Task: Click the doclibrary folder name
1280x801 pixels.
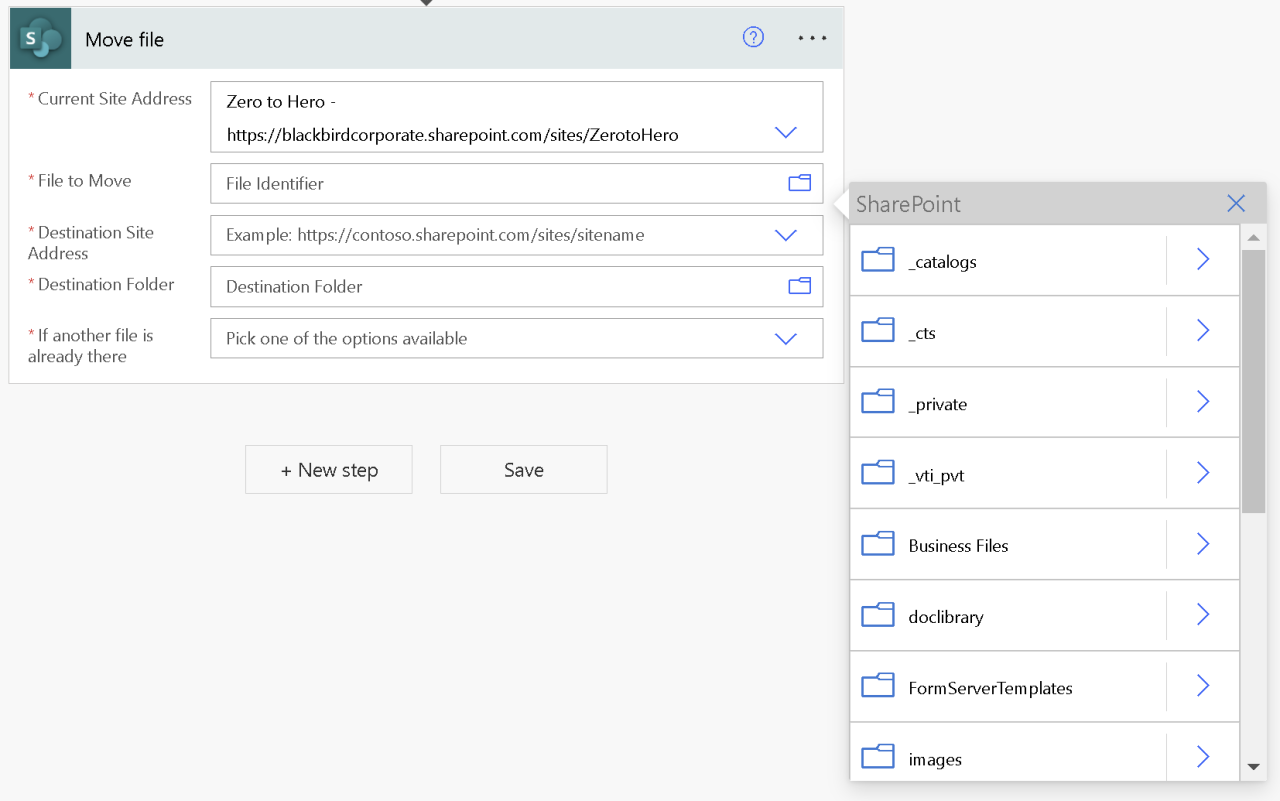Action: 946,617
